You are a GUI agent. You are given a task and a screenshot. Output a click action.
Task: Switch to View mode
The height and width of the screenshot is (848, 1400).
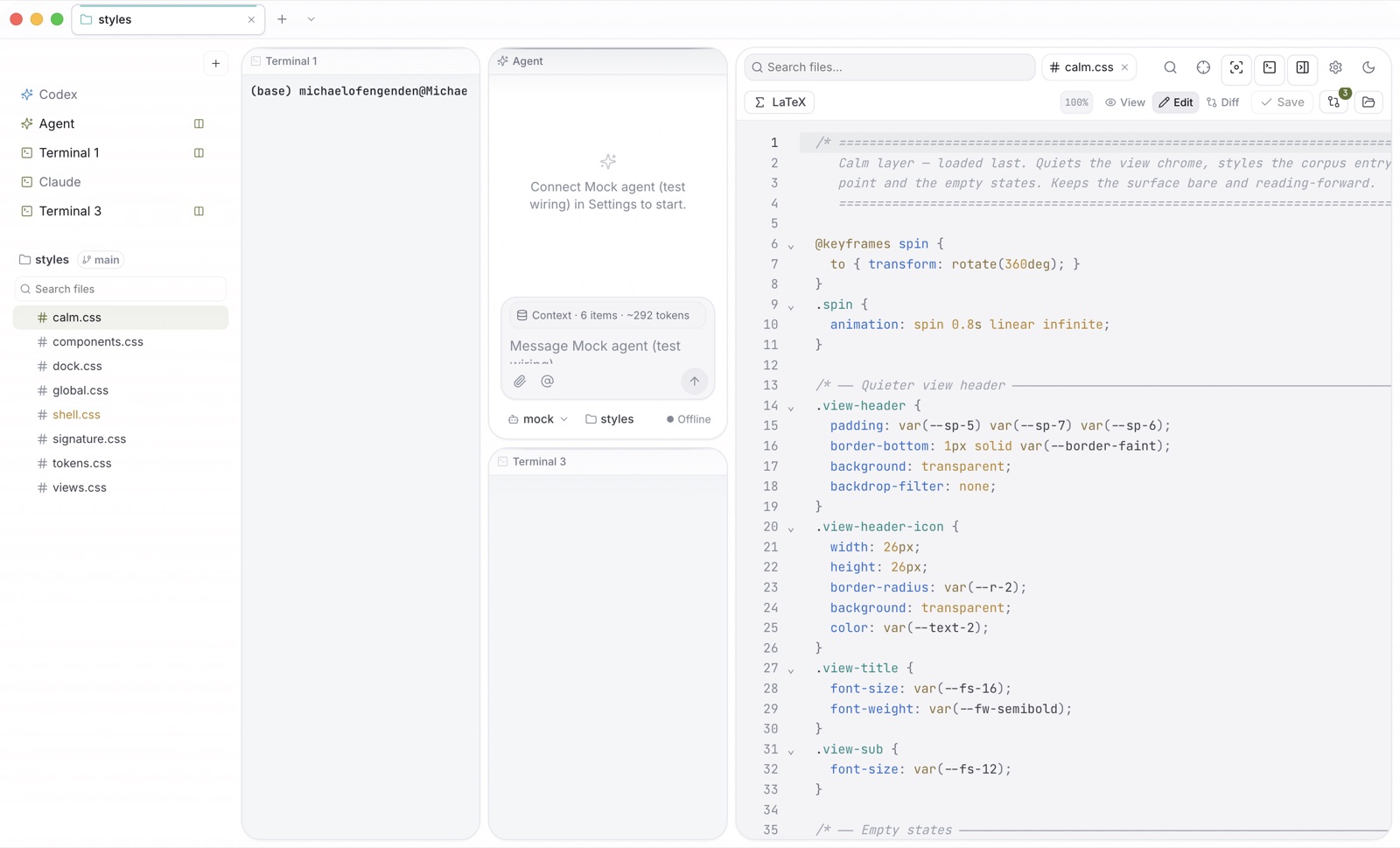click(1125, 102)
